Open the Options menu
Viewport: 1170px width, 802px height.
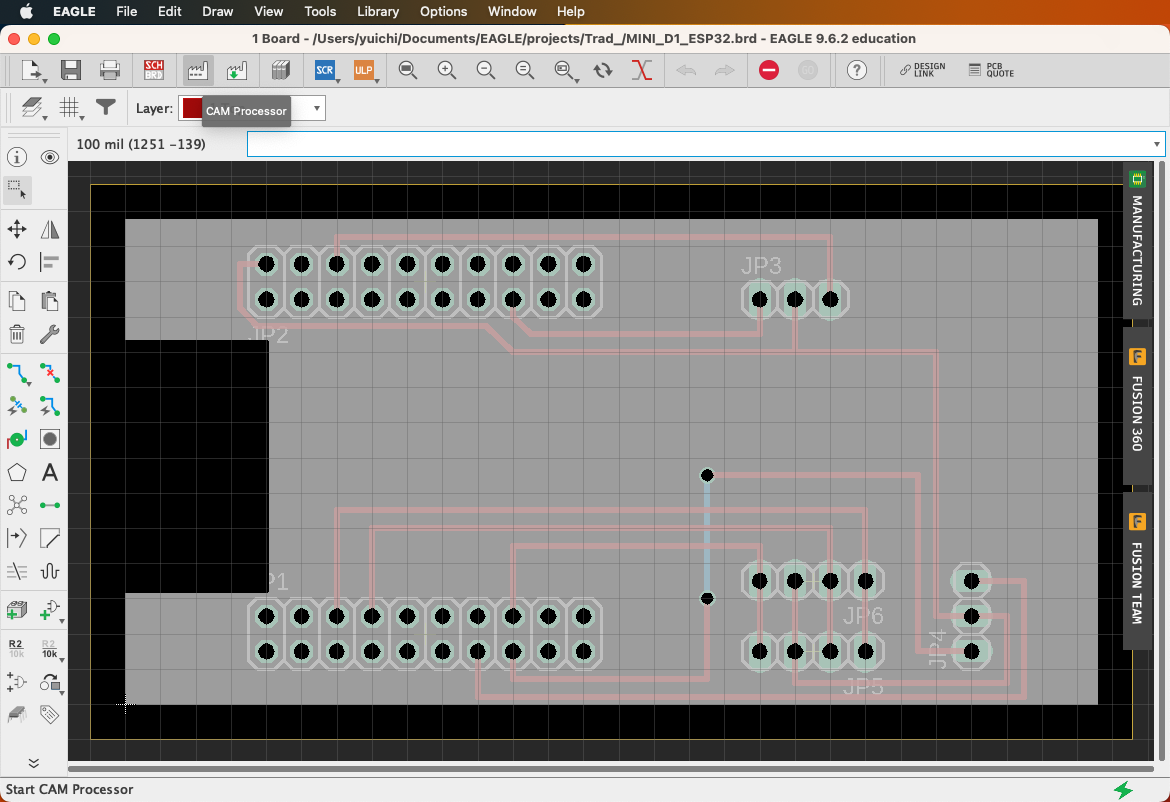coord(443,11)
